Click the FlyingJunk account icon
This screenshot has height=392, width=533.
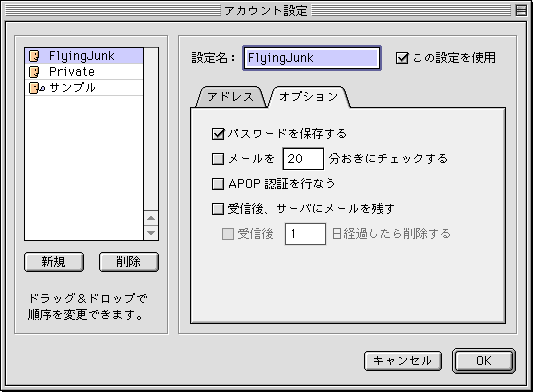(x=34, y=56)
